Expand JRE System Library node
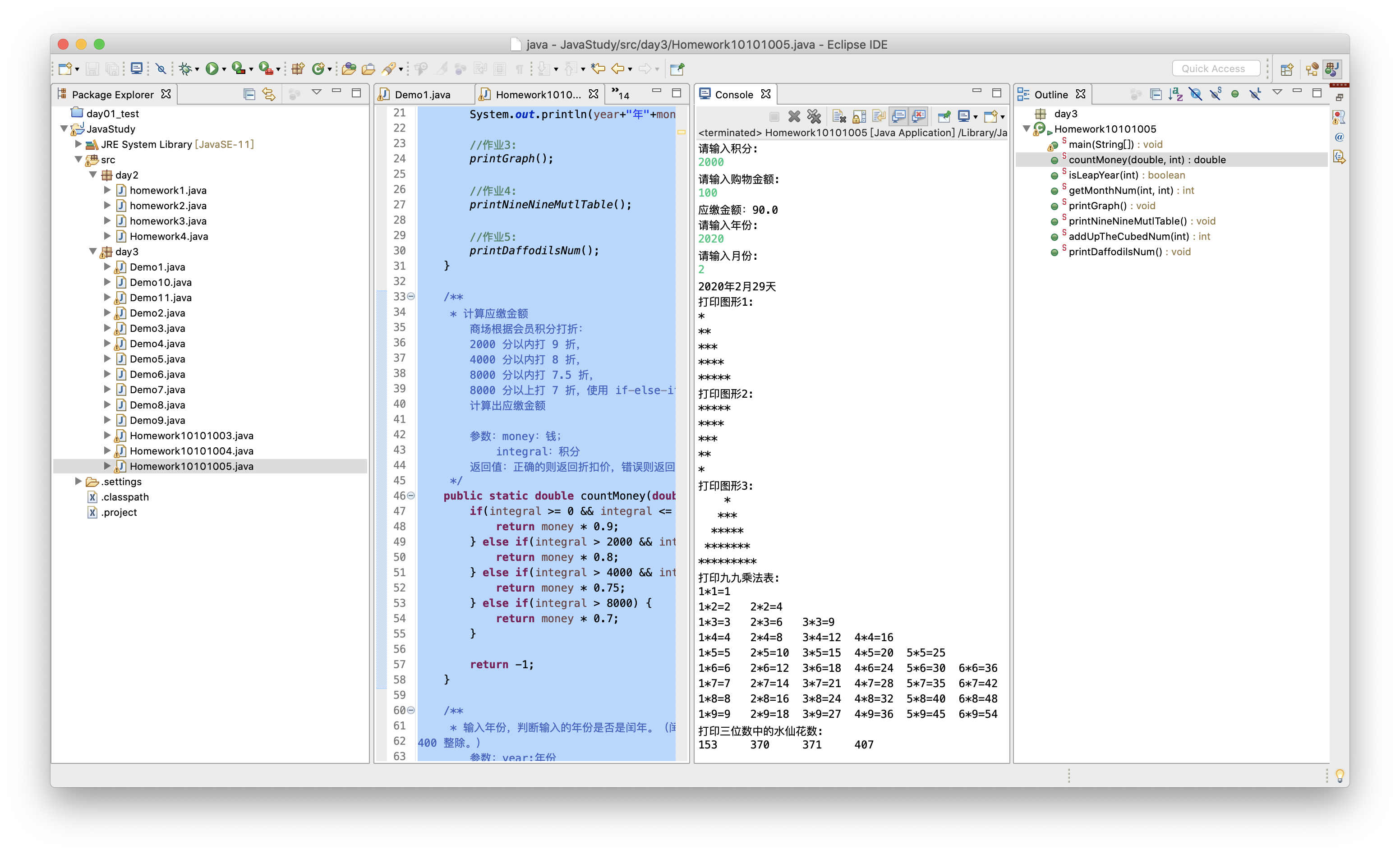The width and height of the screenshot is (1400, 854). 78,144
